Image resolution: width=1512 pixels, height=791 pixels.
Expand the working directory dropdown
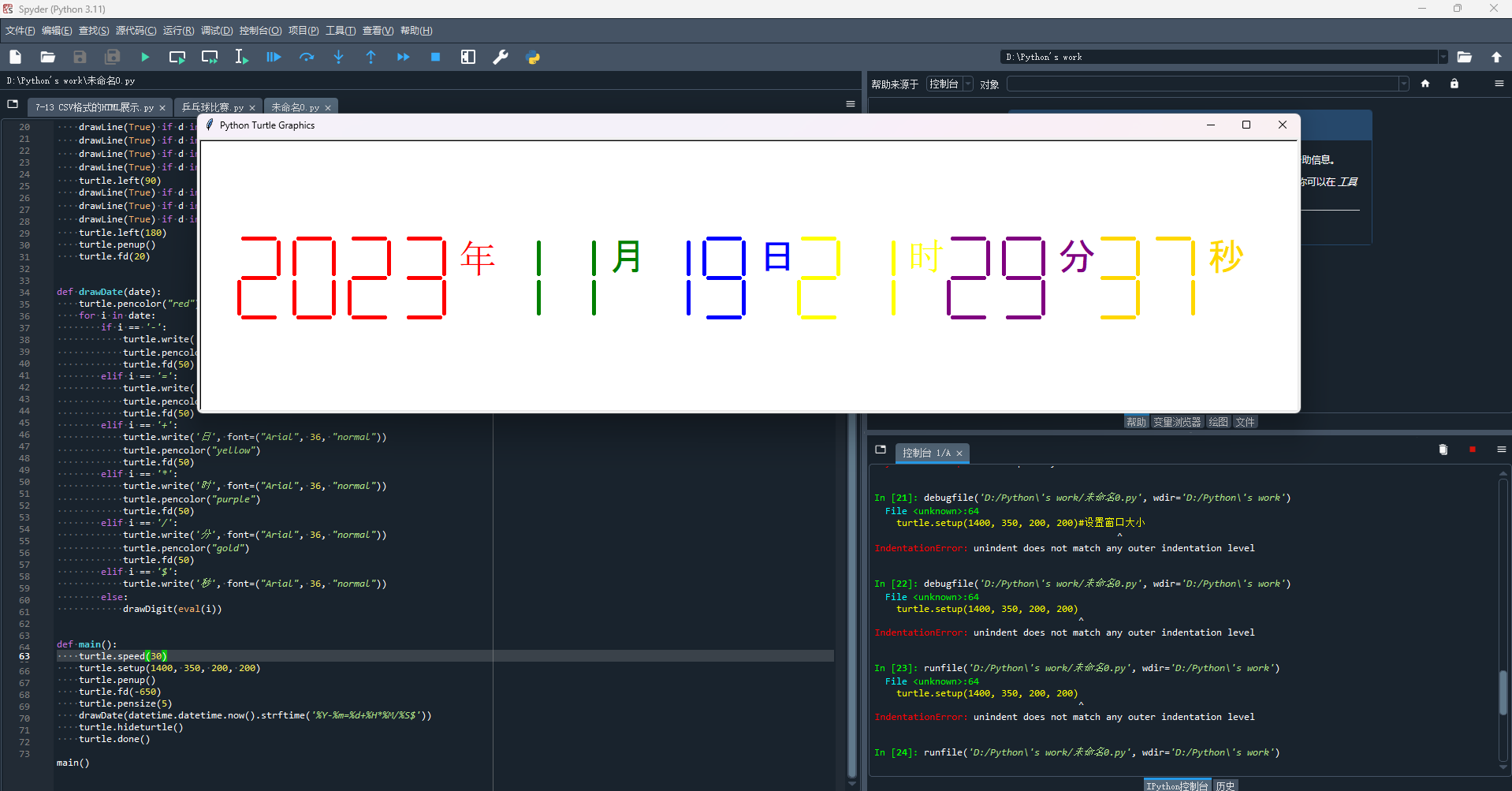[1443, 57]
